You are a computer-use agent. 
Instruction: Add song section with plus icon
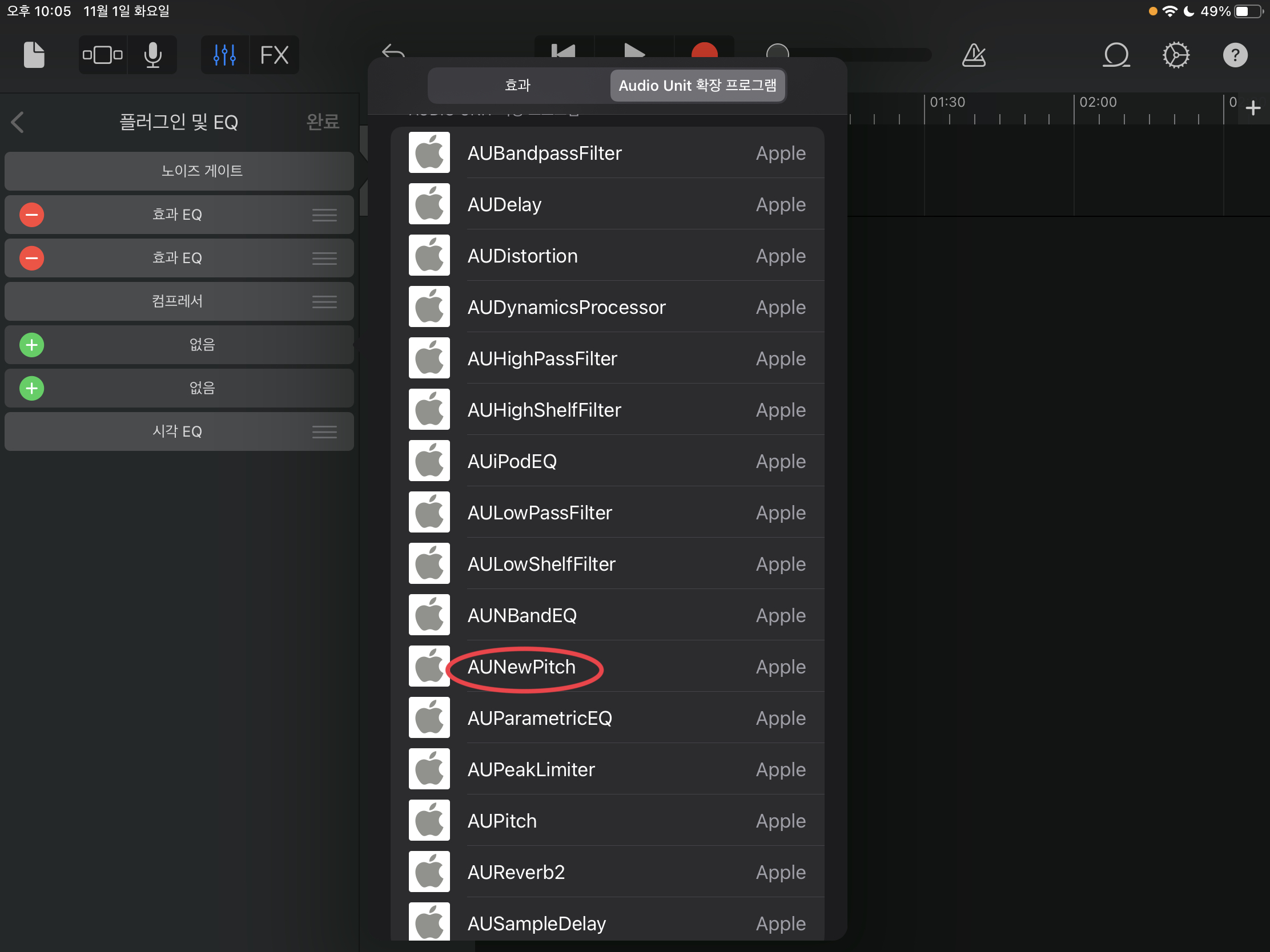point(1253,108)
